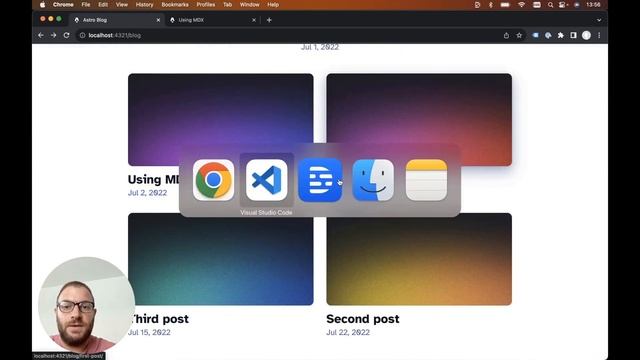Screen dimensions: 640x360
Task: Choose the Notes app icon in switcher
Action: [x=426, y=180]
